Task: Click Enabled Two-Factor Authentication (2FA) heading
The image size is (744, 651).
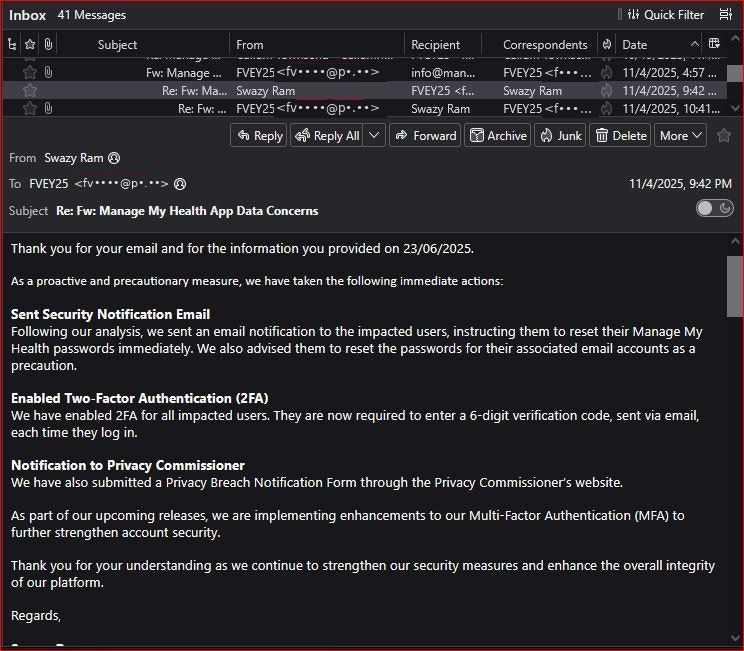Action: [140, 398]
